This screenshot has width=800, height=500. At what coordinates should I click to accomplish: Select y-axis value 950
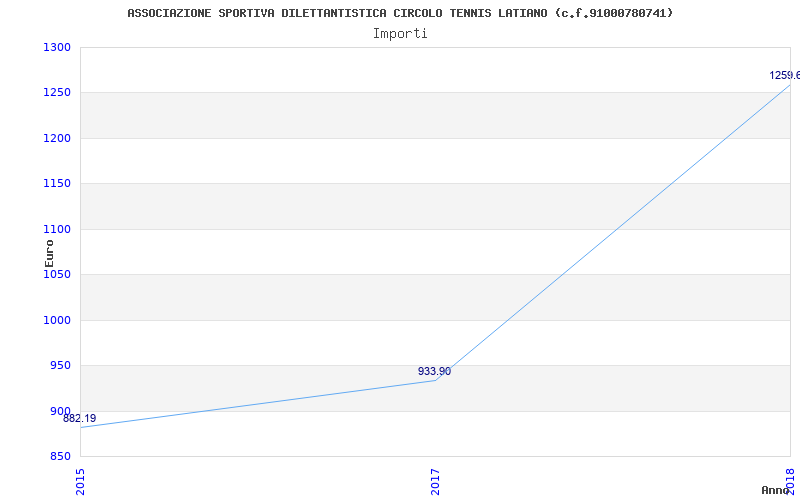click(x=60, y=365)
